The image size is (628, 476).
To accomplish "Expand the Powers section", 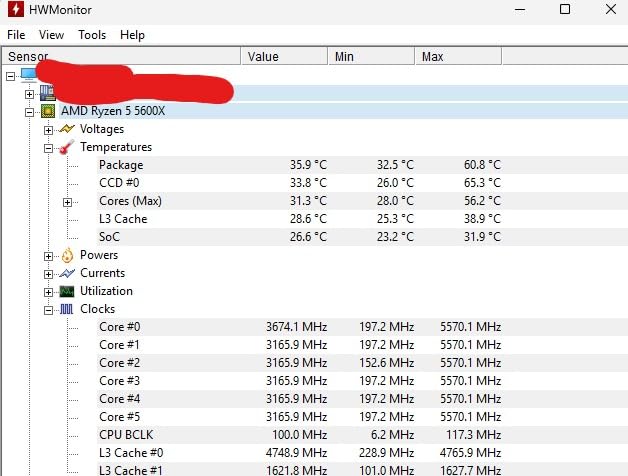I will click(48, 256).
